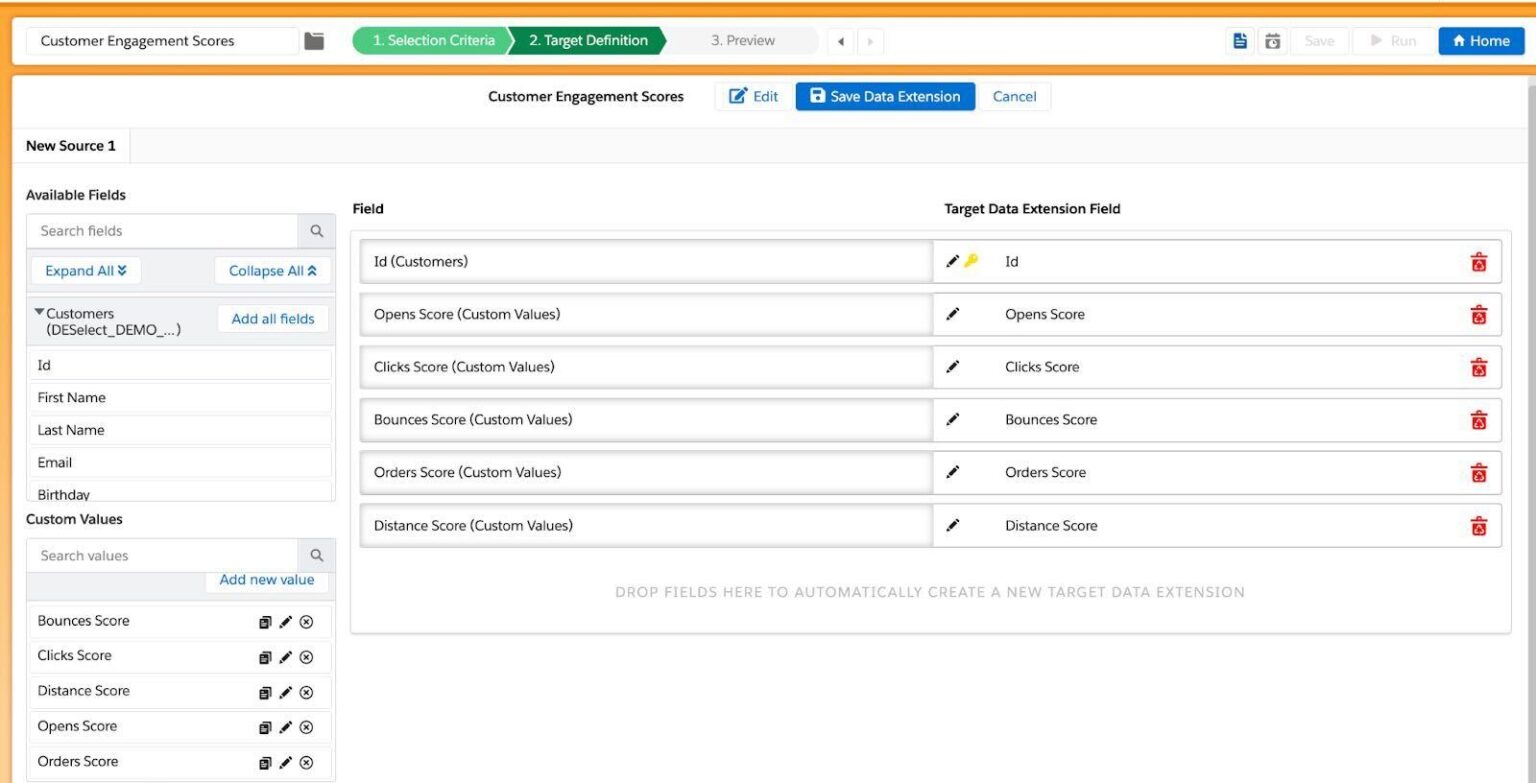
Task: Click the Add new value link
Action: tap(267, 580)
